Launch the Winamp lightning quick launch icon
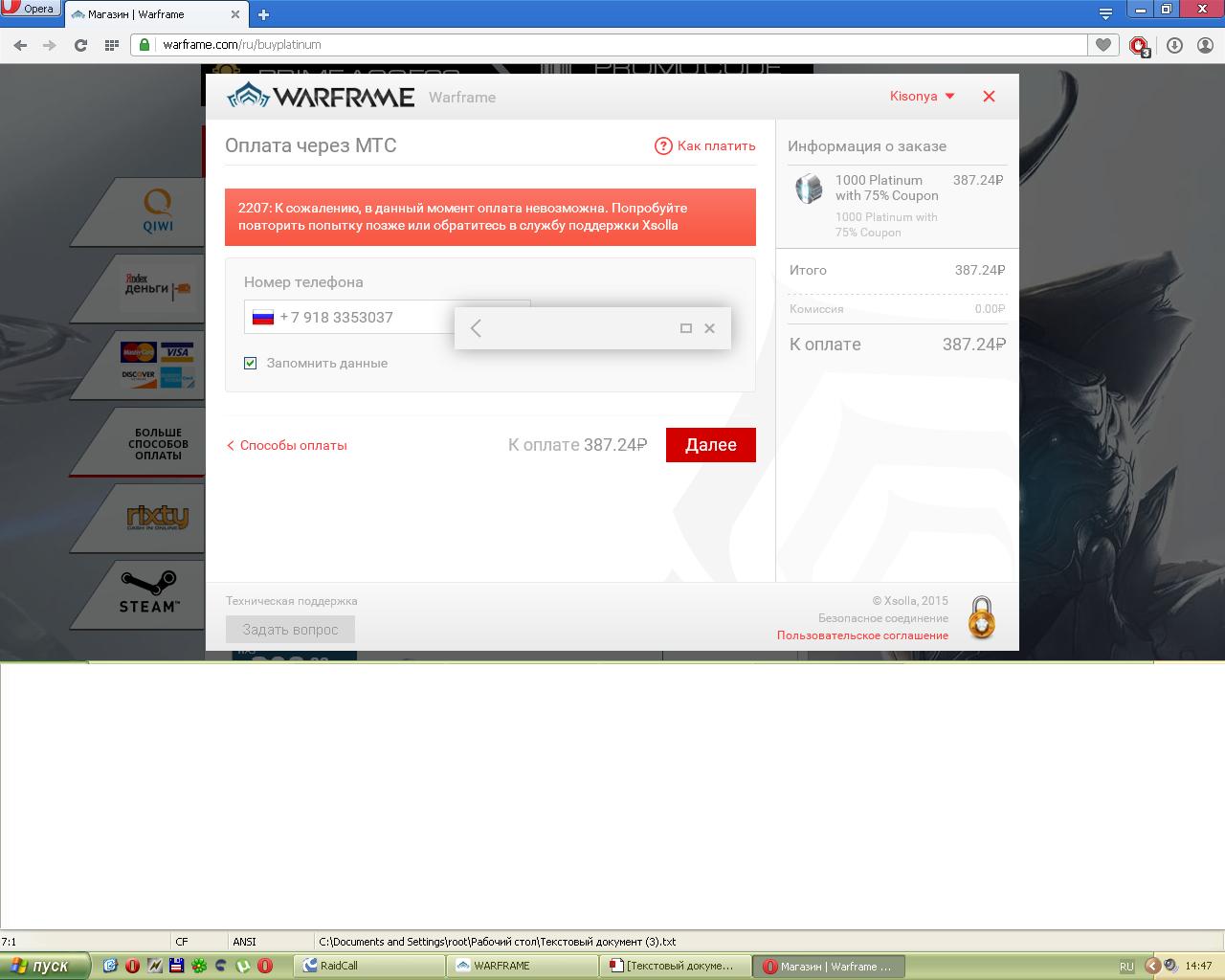1225x980 pixels. tap(154, 966)
